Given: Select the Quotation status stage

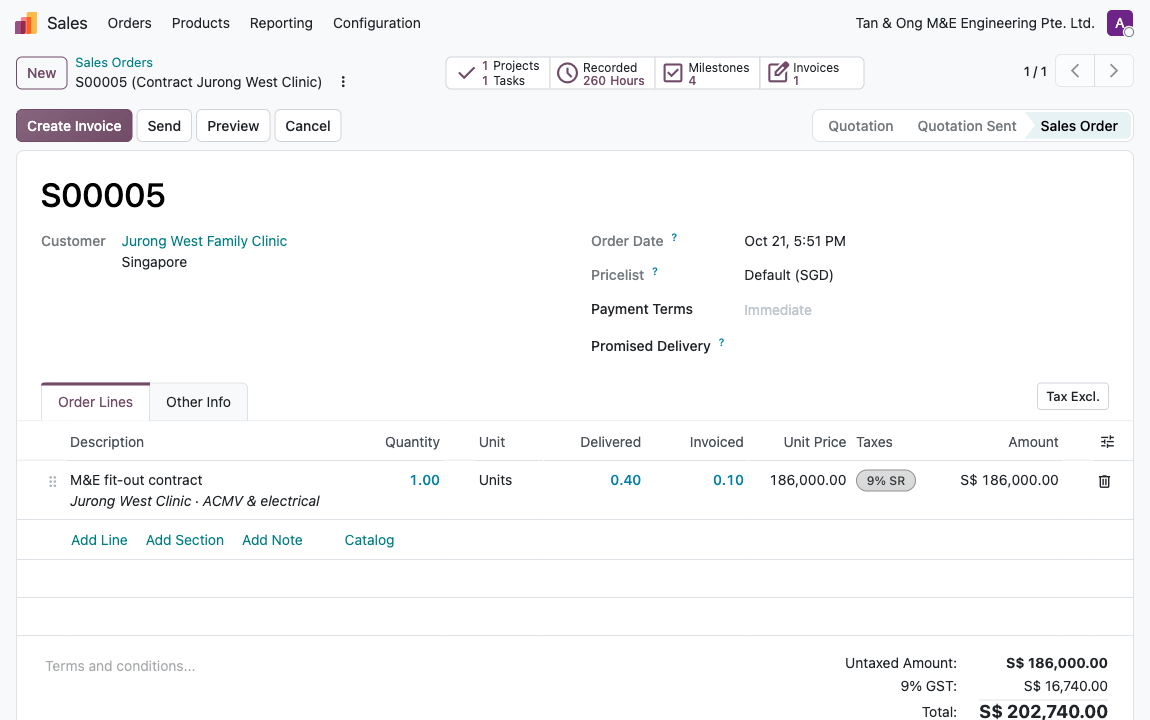Looking at the screenshot, I should 860,125.
